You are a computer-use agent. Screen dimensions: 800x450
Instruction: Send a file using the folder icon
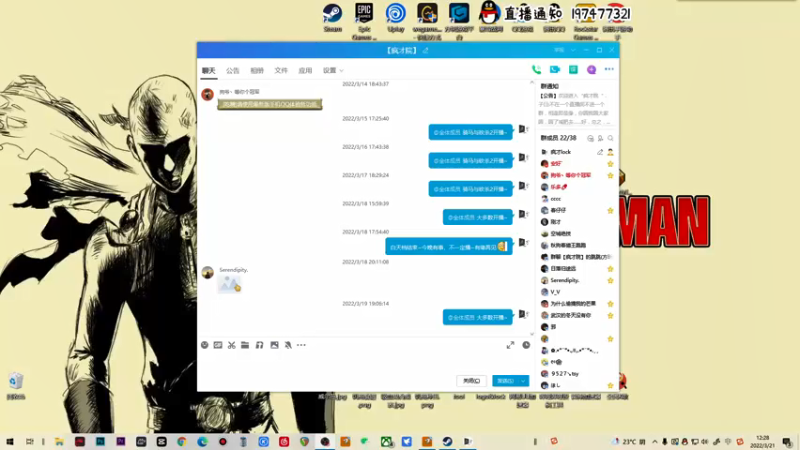[245, 345]
